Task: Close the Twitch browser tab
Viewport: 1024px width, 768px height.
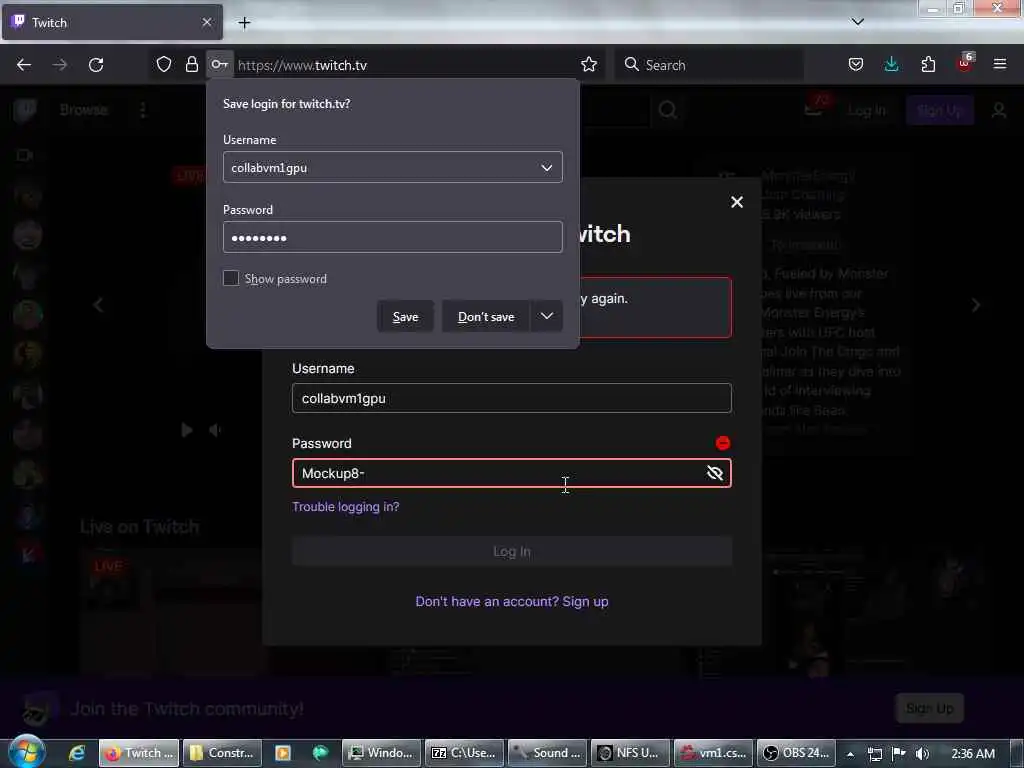Action: (207, 22)
